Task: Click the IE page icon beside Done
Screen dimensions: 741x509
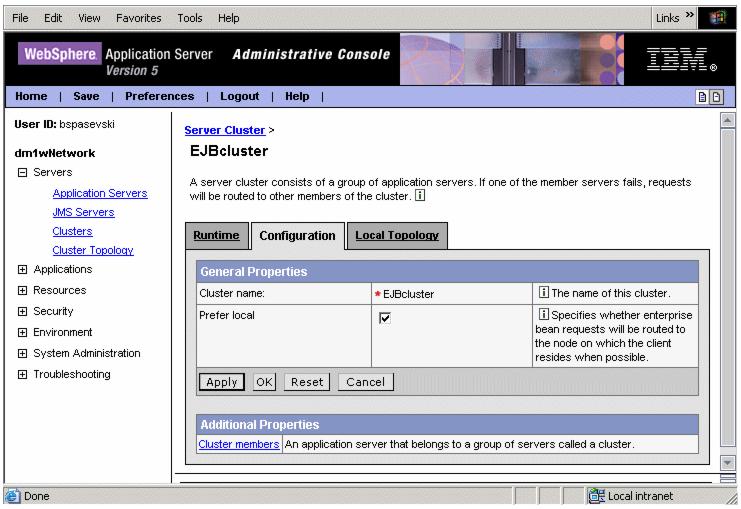Action: click(12, 496)
